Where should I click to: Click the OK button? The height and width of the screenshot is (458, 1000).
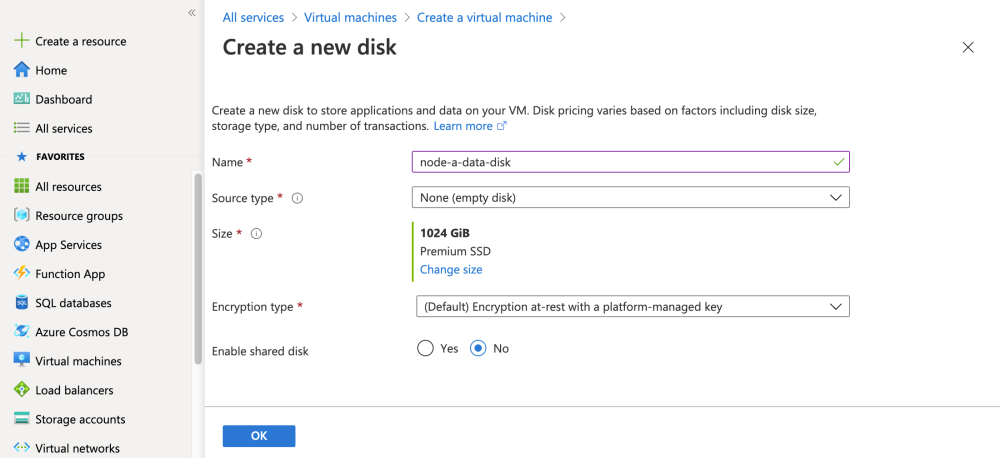tap(259, 436)
